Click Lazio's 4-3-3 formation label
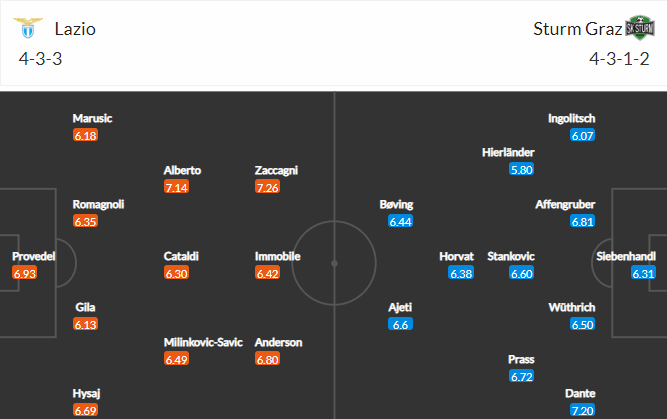The image size is (667, 419). point(40,59)
